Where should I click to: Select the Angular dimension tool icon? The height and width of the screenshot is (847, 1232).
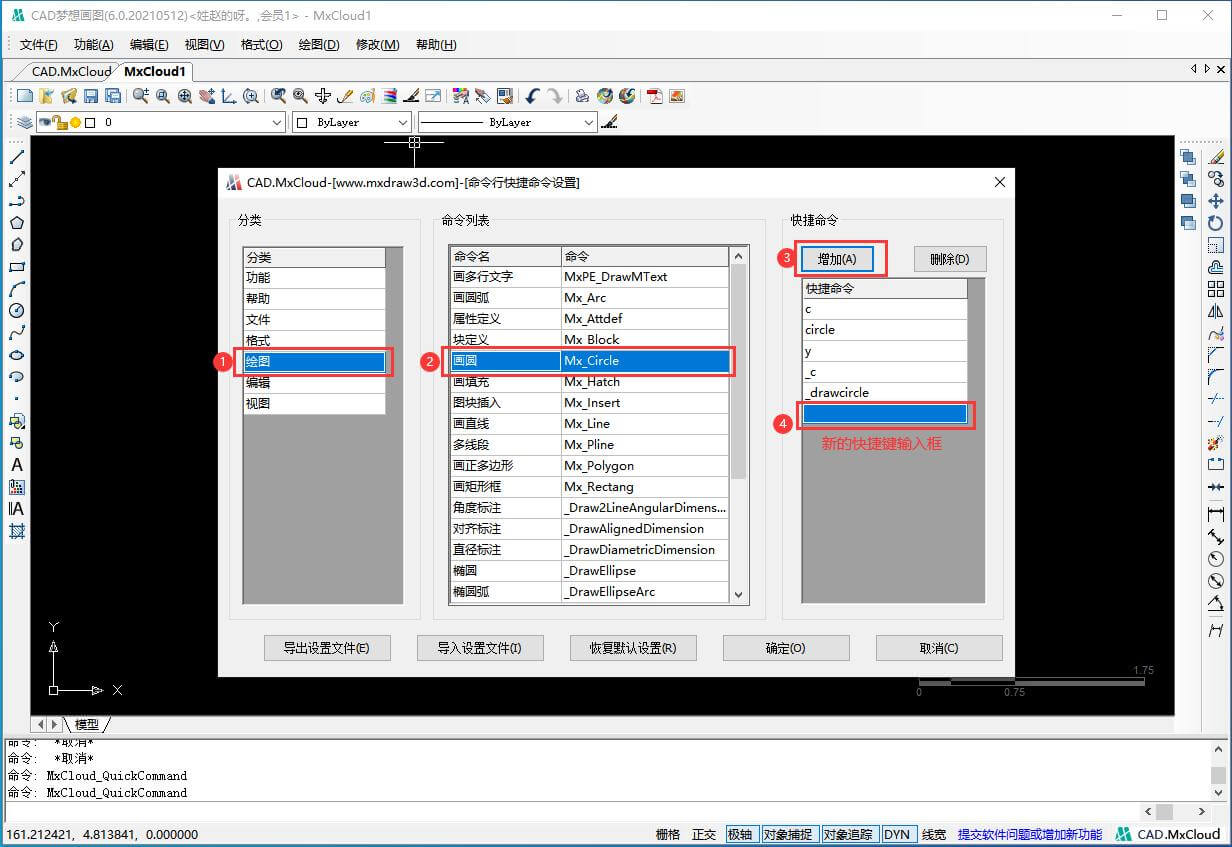[1216, 603]
